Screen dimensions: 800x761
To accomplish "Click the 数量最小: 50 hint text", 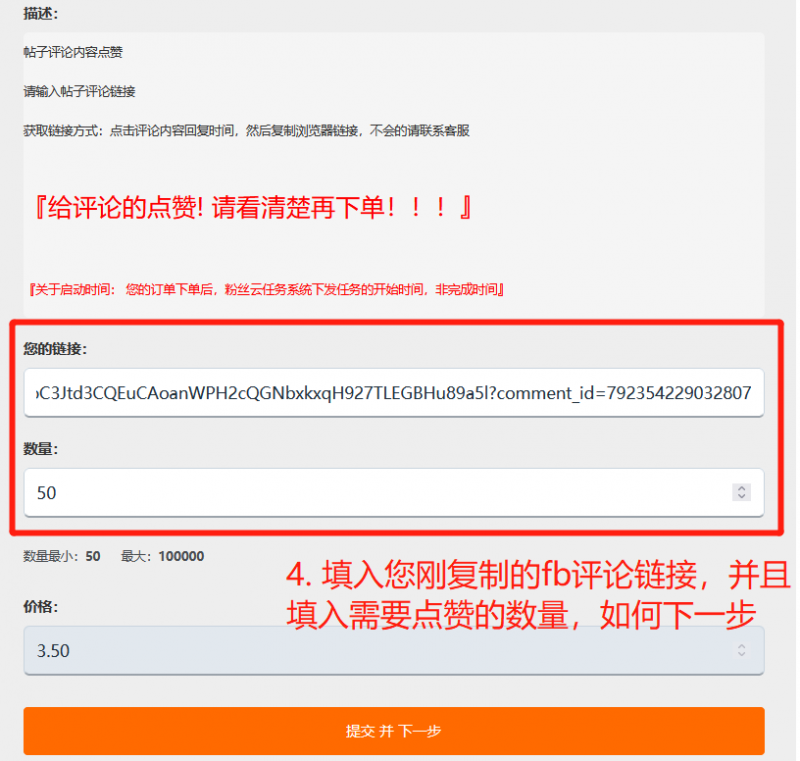I will point(62,556).
